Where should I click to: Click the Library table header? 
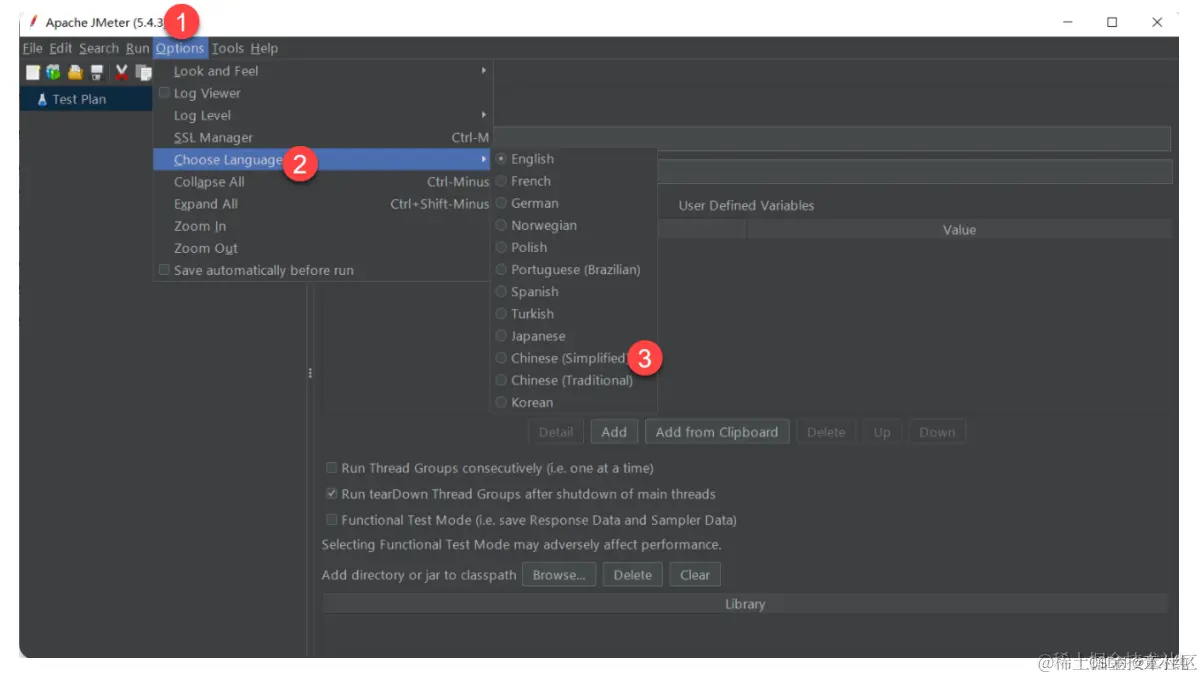click(745, 604)
